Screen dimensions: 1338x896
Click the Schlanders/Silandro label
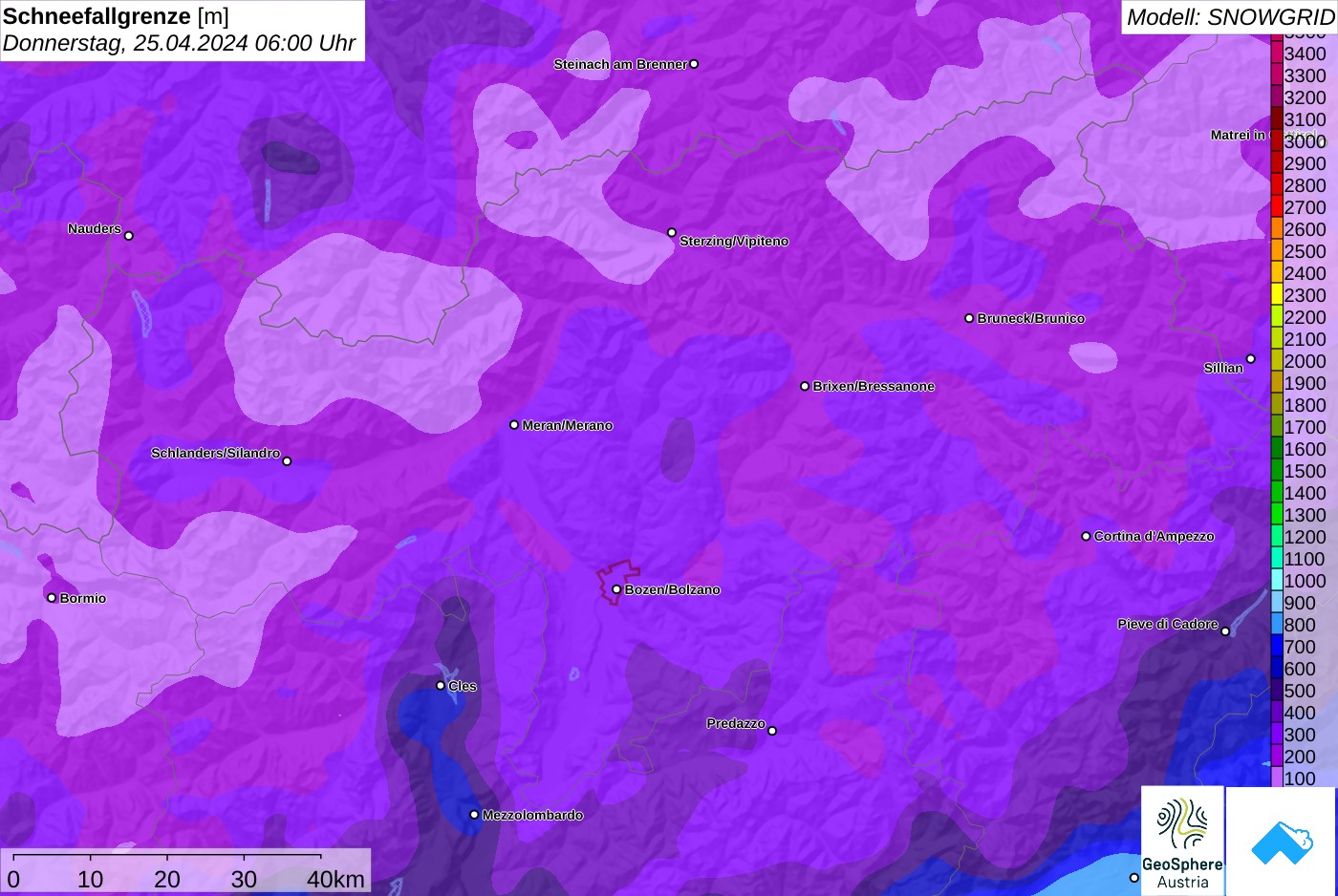(215, 453)
